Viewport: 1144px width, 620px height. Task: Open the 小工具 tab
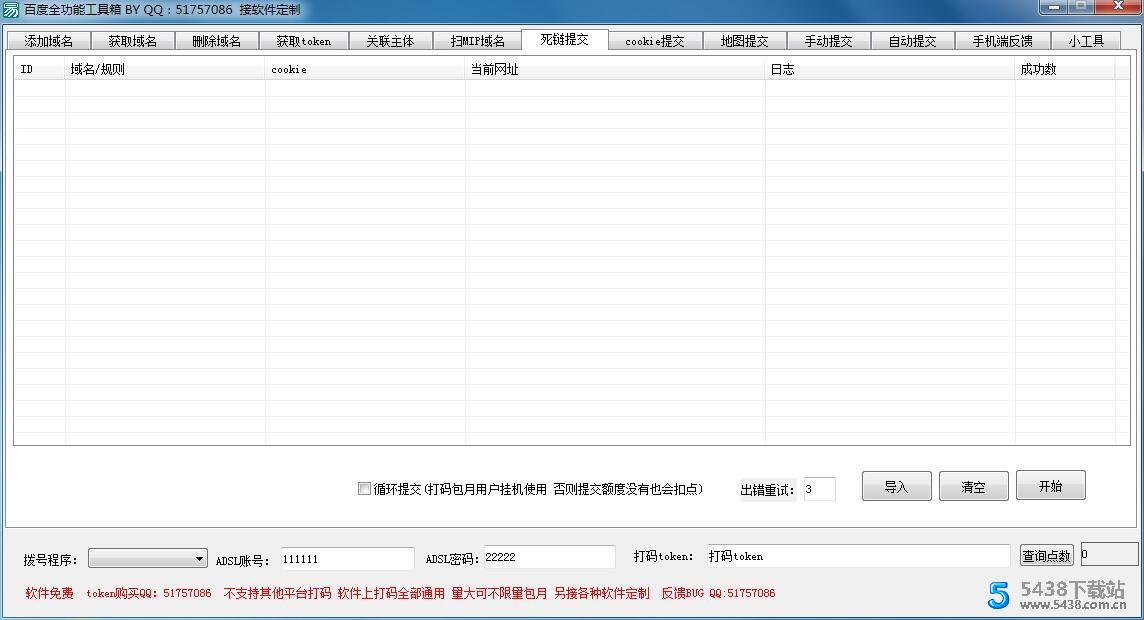1087,41
